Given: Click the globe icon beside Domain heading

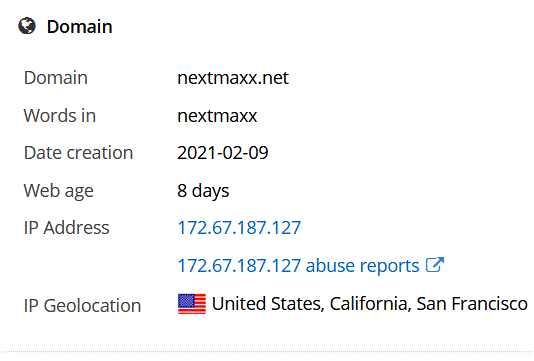Looking at the screenshot, I should pos(27,26).
